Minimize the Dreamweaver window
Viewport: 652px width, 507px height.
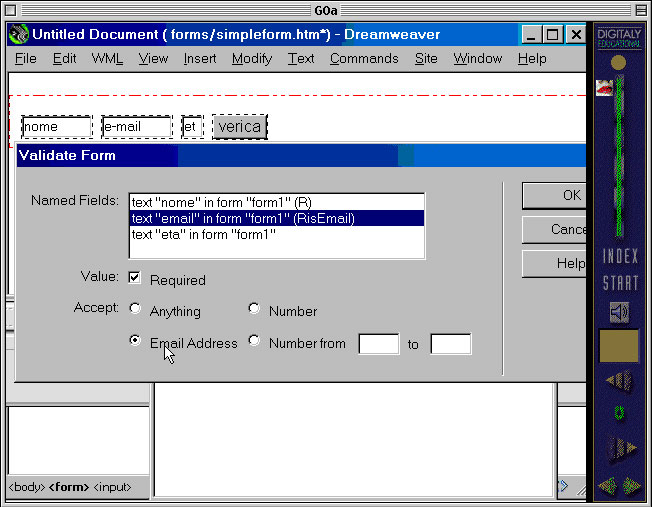(x=531, y=35)
